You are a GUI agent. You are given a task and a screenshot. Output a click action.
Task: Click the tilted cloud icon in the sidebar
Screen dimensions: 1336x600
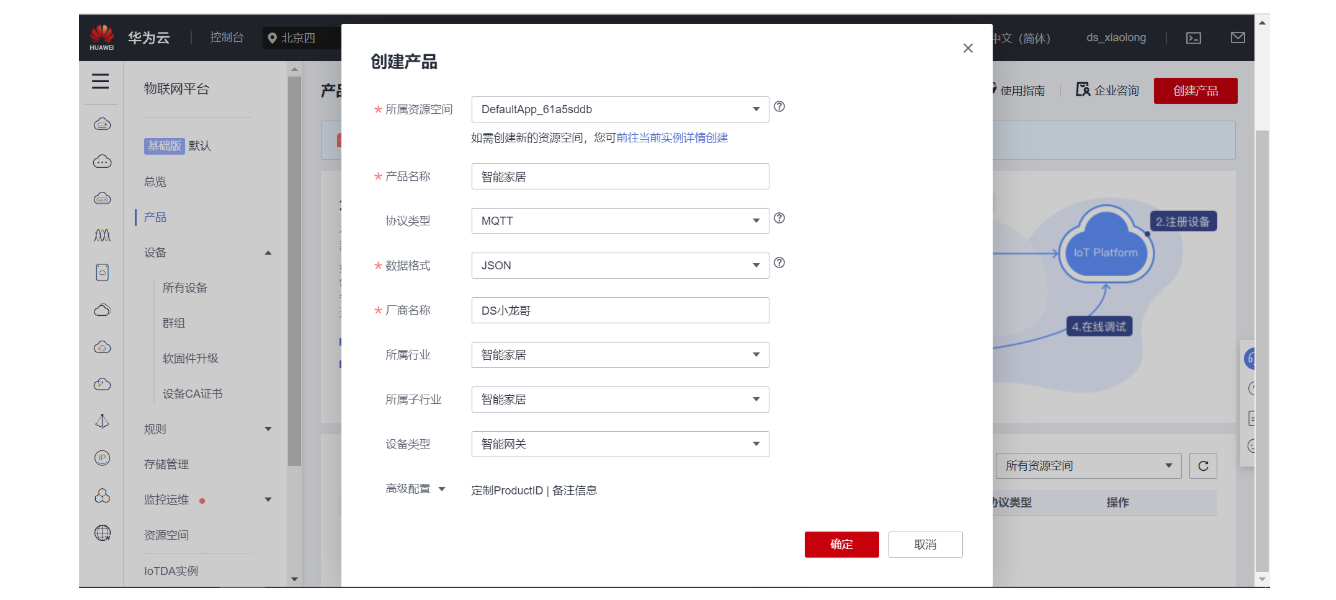[x=102, y=310]
